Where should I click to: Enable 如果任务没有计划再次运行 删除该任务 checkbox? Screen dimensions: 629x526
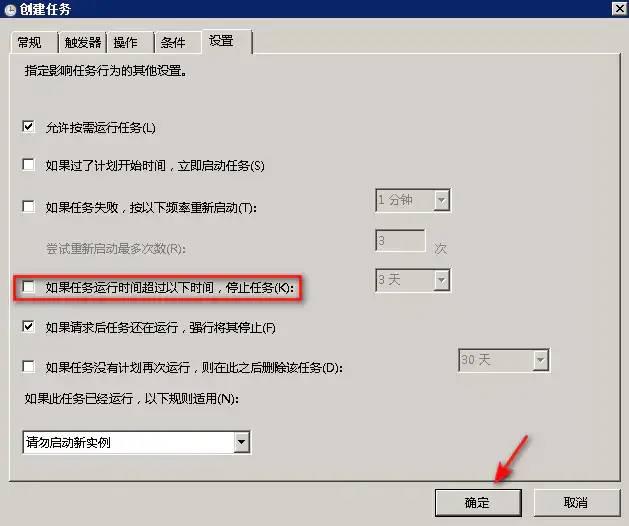[x=28, y=367]
